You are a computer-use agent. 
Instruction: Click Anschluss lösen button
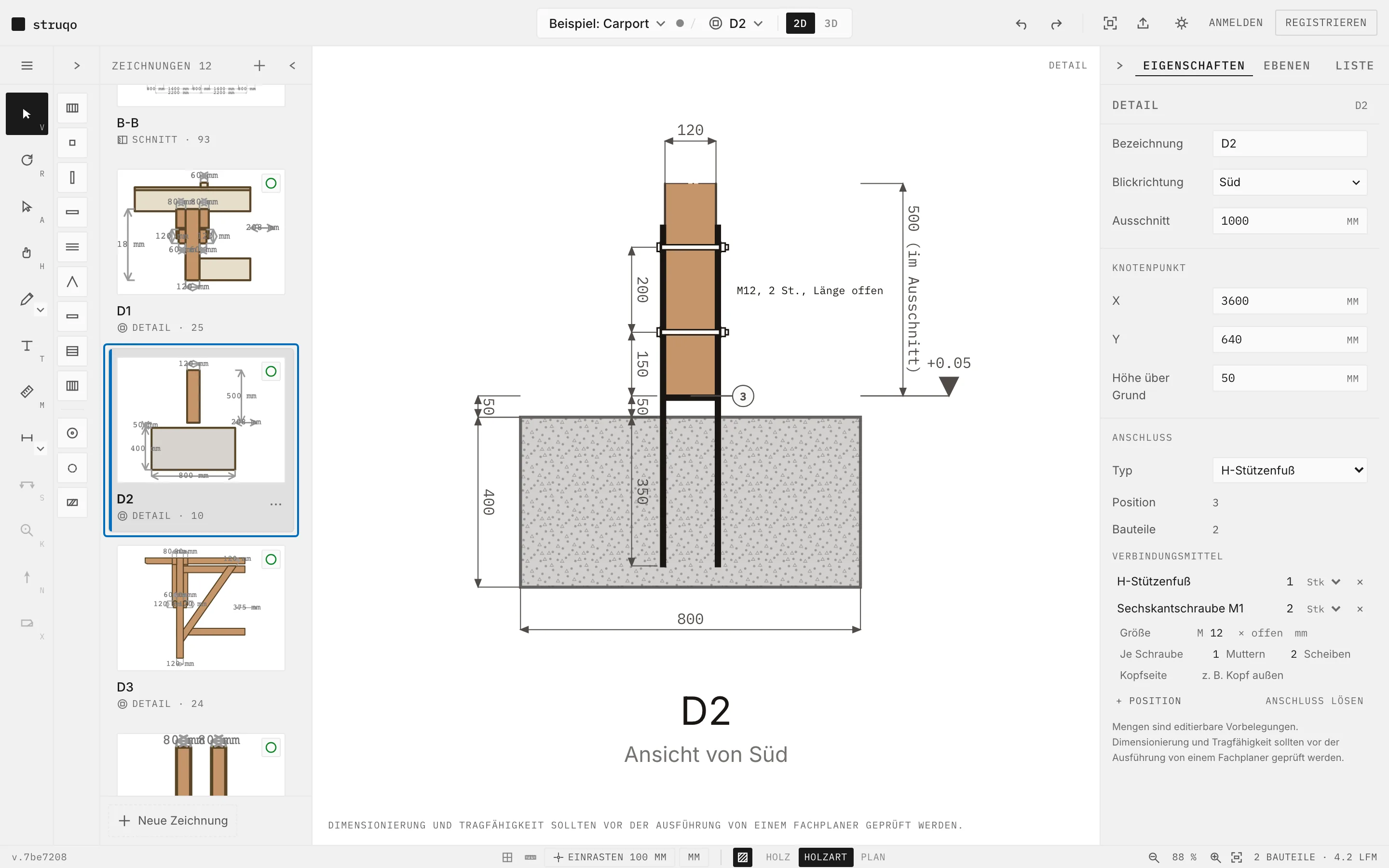pyautogui.click(x=1314, y=701)
